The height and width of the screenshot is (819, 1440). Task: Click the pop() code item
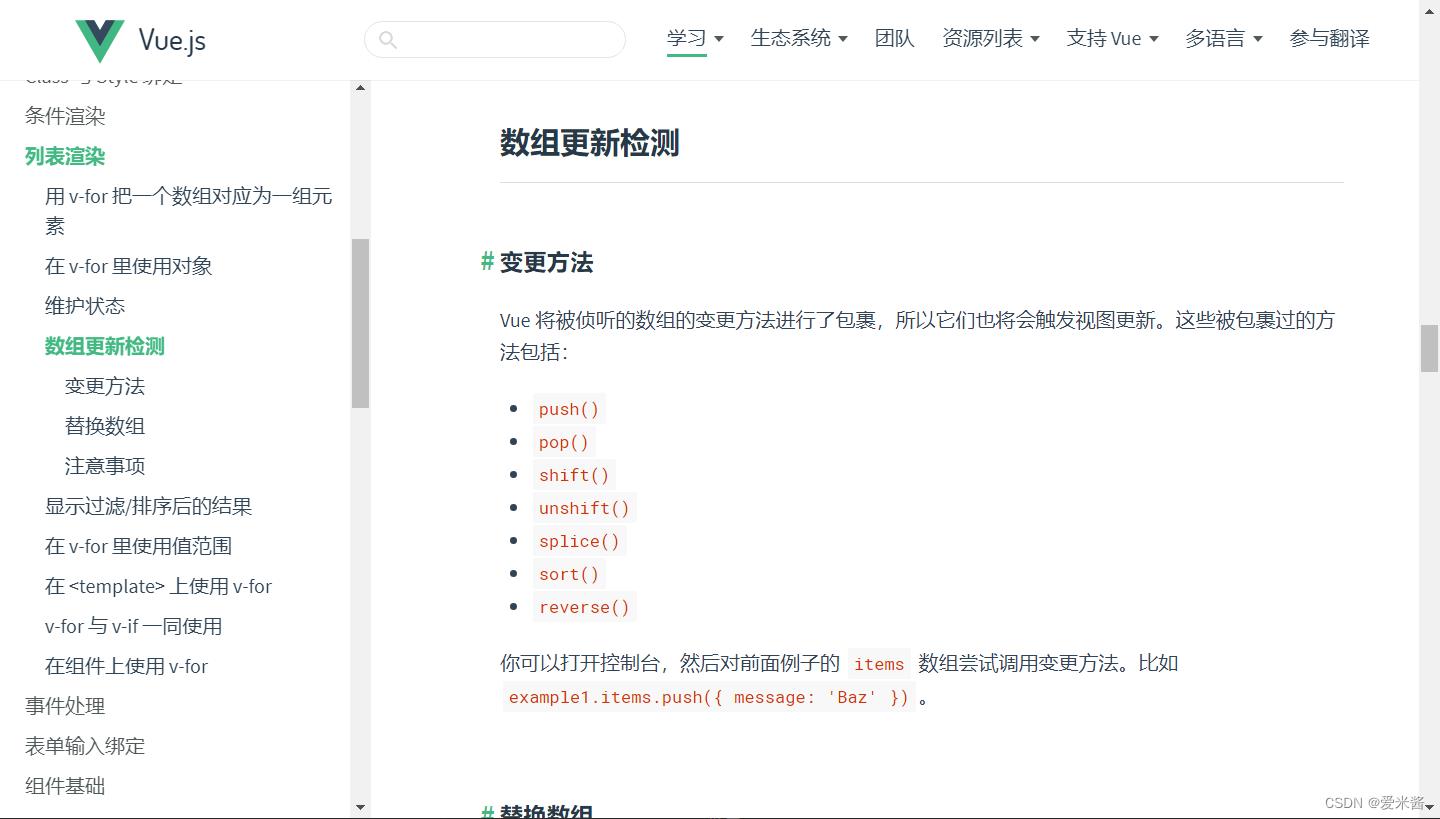(x=564, y=442)
